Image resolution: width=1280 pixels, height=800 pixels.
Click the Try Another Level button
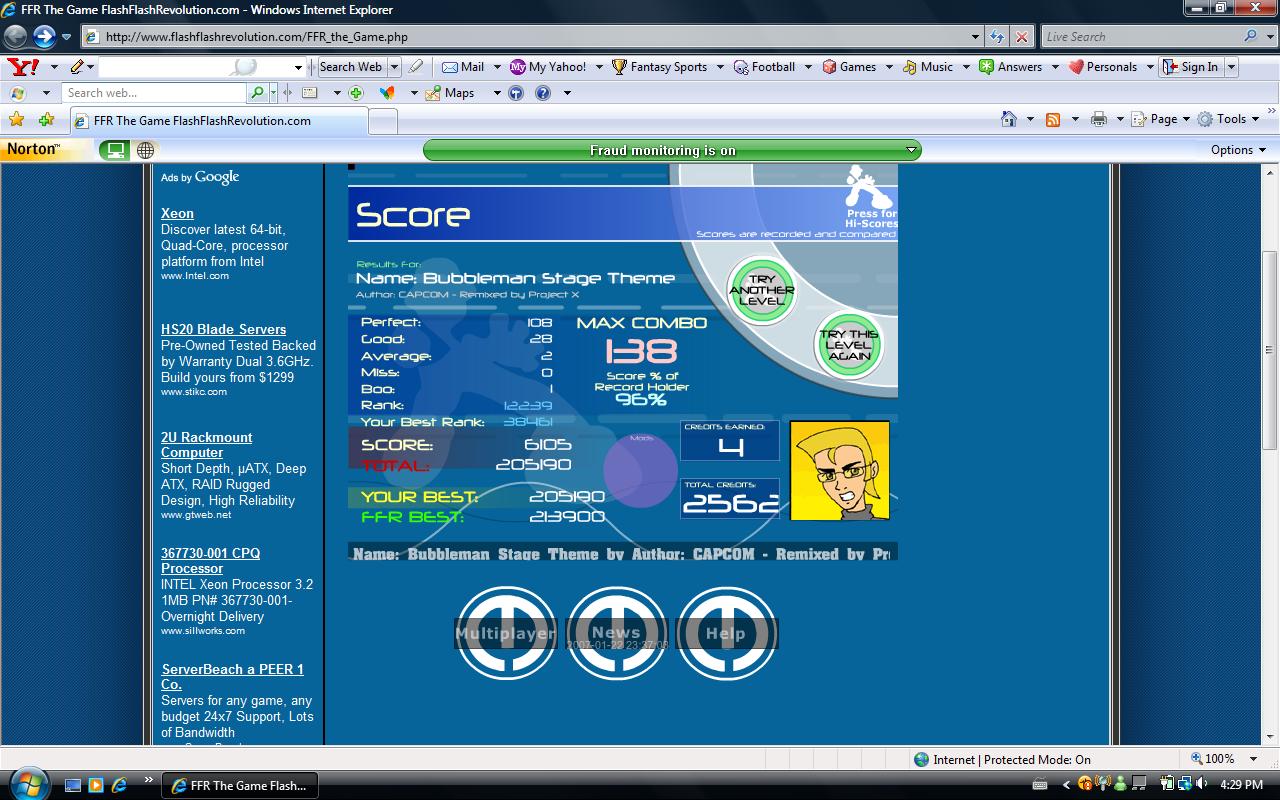(x=761, y=291)
